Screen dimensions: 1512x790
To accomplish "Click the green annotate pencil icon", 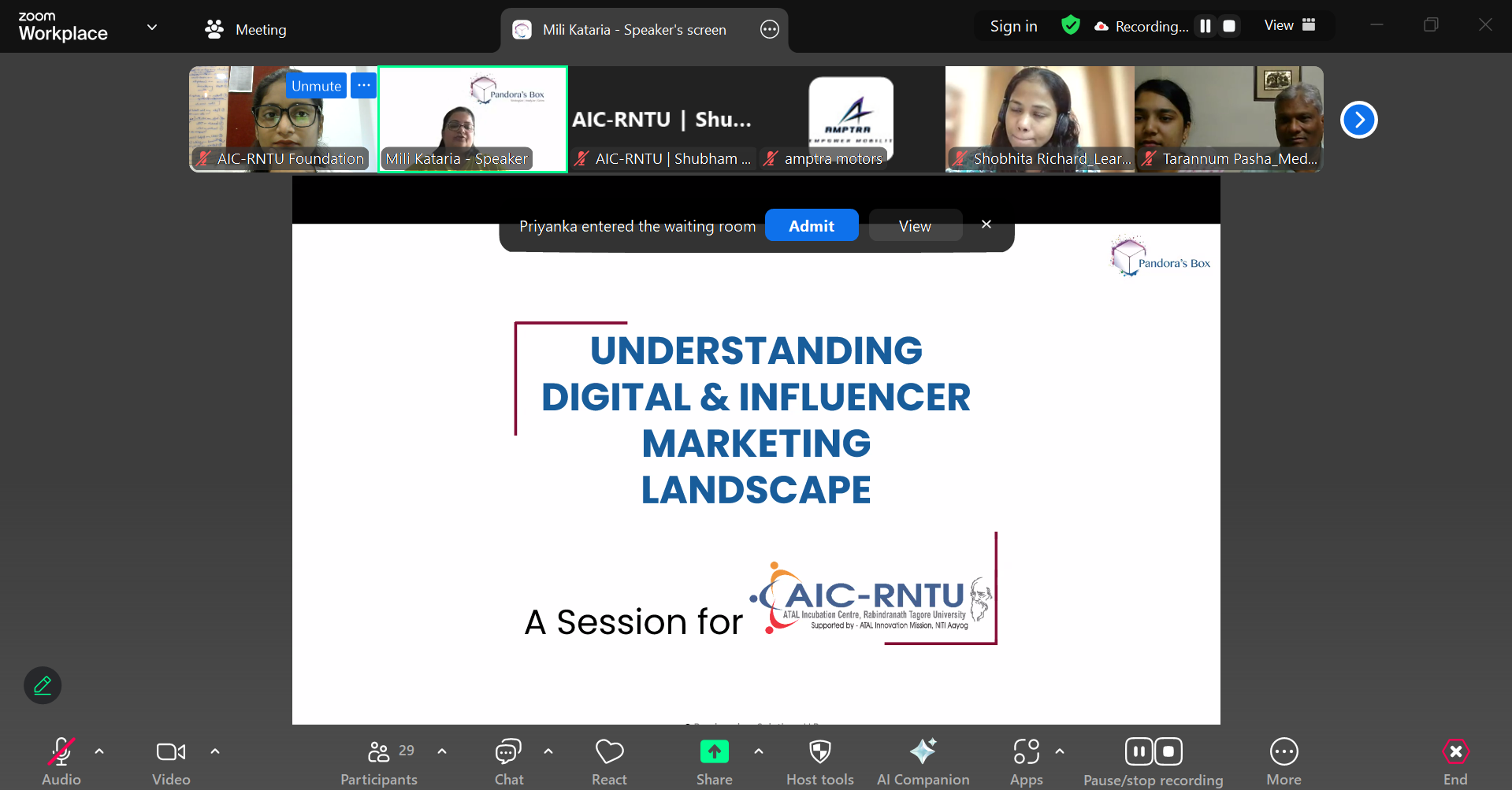I will coord(43,685).
